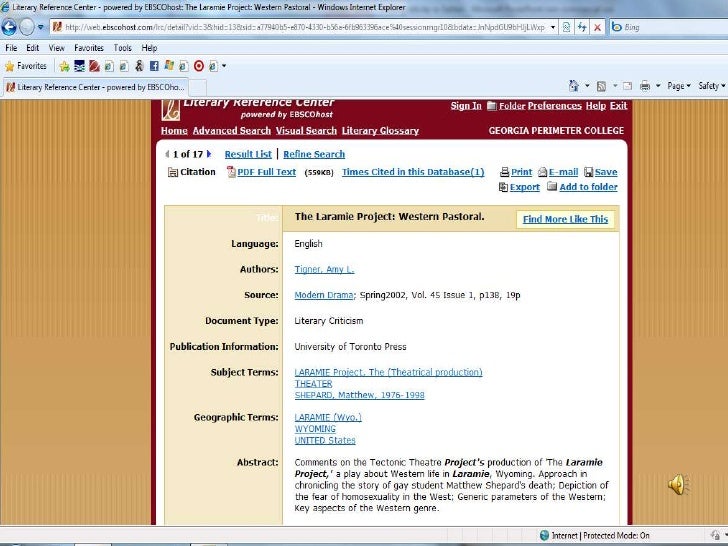Screen dimensions: 728x546
Task: Expand the favorites bar overflow arrow
Action: point(224,66)
